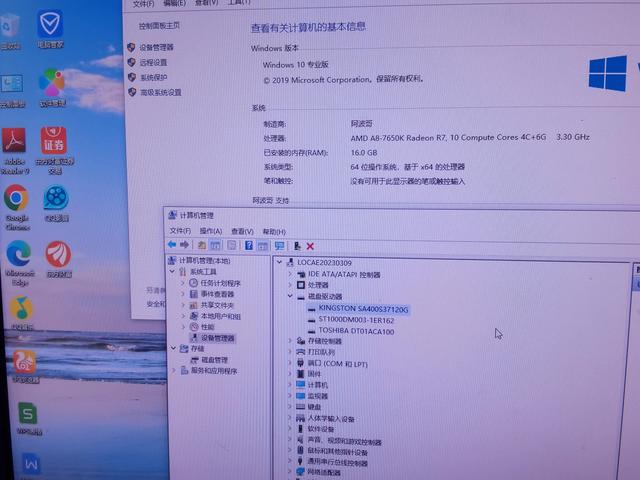Click the red X Uninstall device icon
The height and width of the screenshot is (480, 640).
click(x=310, y=246)
